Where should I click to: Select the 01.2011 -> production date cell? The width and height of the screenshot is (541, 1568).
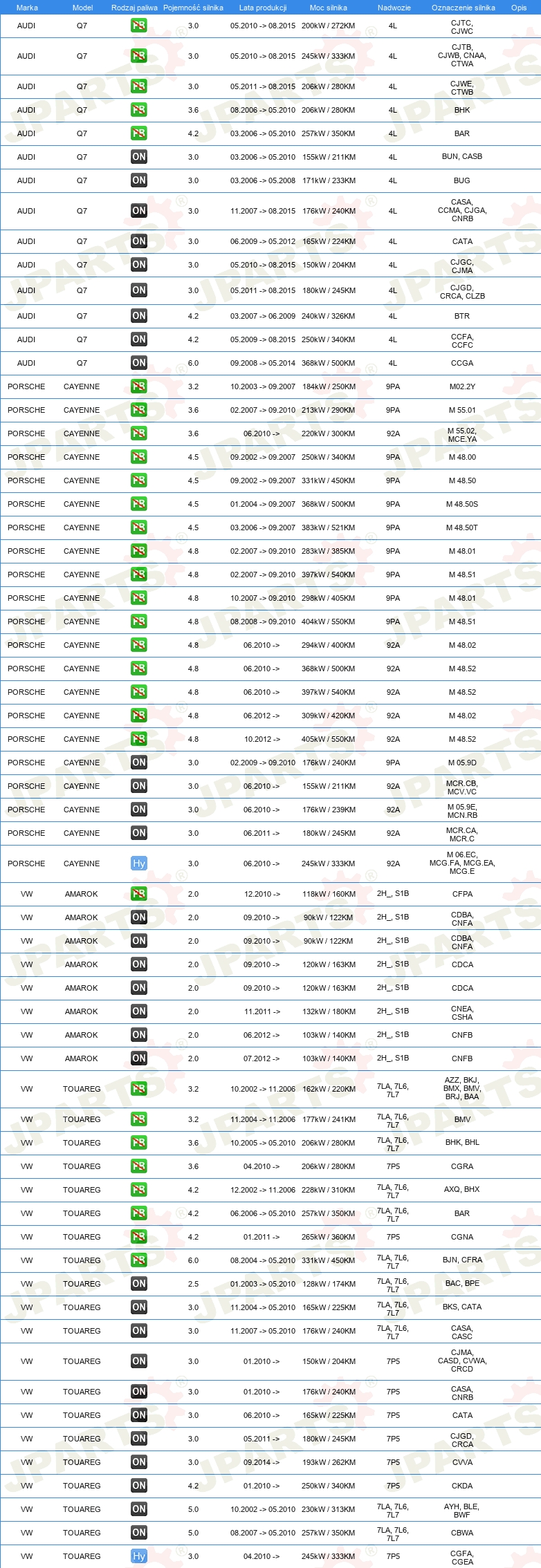[x=262, y=1237]
